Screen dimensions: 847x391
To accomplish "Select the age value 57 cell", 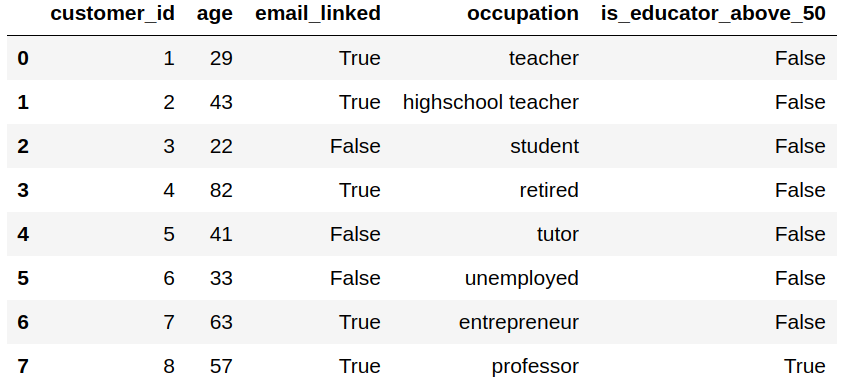I will pyautogui.click(x=221, y=366).
